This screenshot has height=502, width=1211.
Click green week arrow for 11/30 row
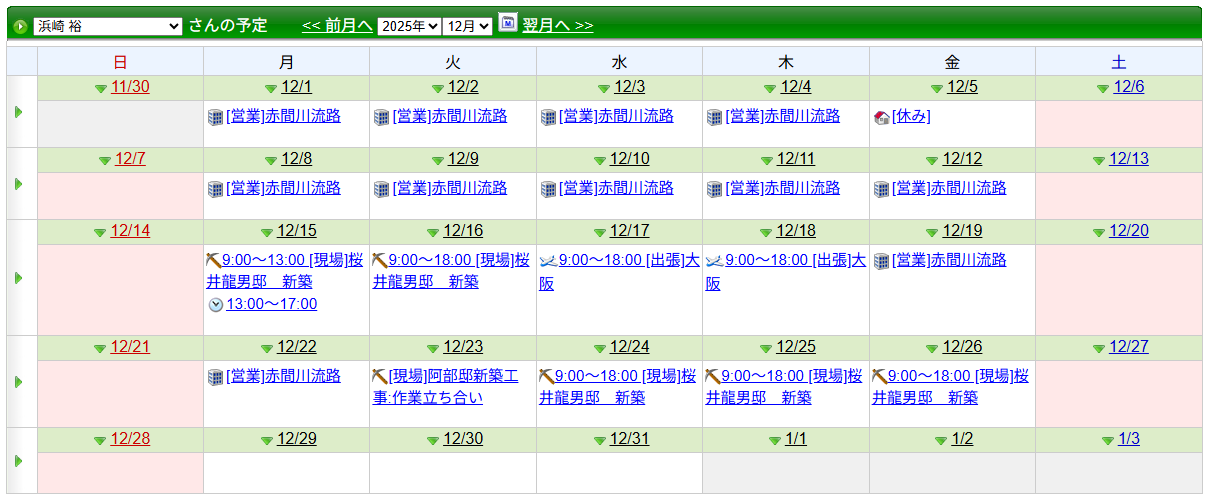pyautogui.click(x=18, y=112)
